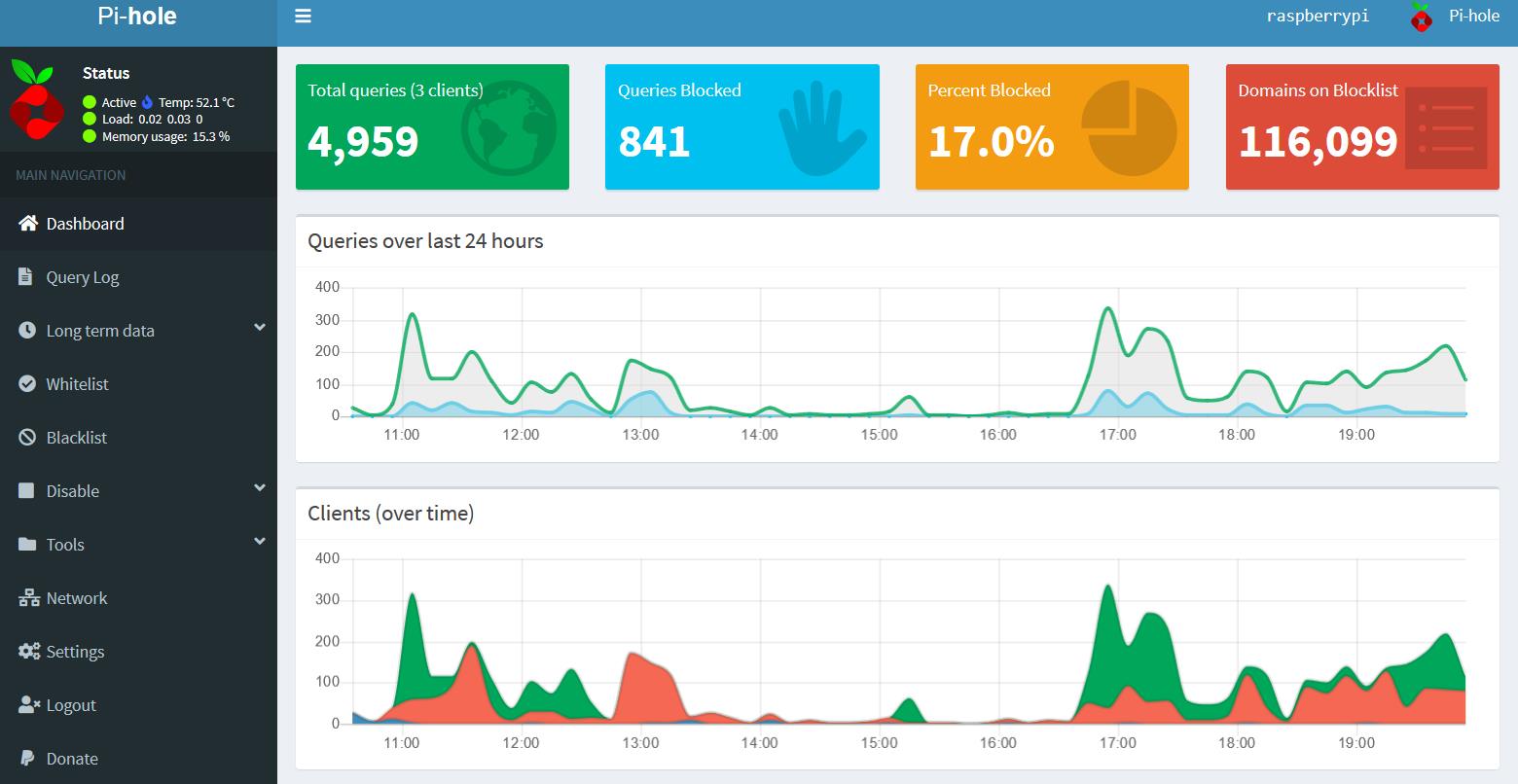1518x784 pixels.
Task: Click the list icon in Domains on Blocklist card
Action: click(1447, 127)
